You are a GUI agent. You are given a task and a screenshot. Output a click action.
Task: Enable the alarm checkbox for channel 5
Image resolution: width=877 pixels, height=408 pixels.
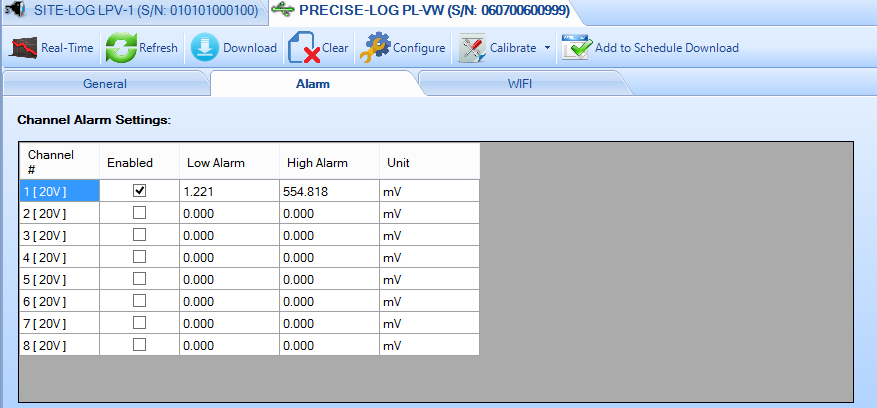140,279
